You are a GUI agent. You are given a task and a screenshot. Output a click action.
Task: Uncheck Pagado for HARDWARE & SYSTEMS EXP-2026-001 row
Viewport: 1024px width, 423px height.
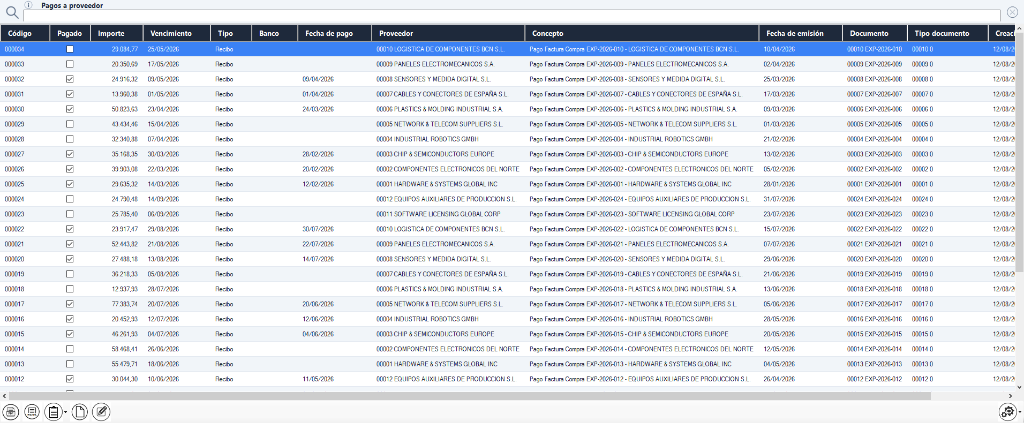click(x=70, y=184)
